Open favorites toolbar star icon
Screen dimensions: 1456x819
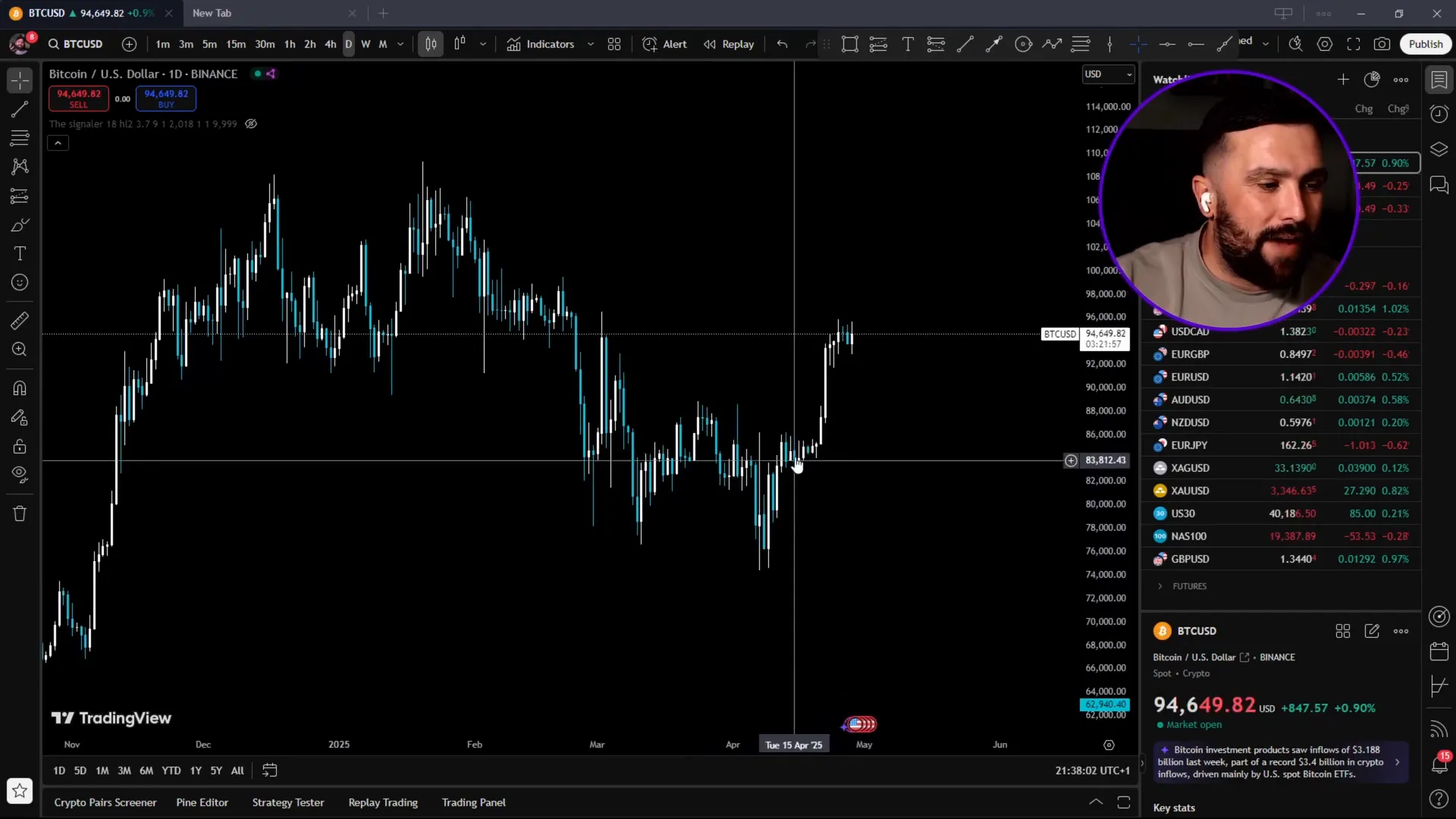20,791
